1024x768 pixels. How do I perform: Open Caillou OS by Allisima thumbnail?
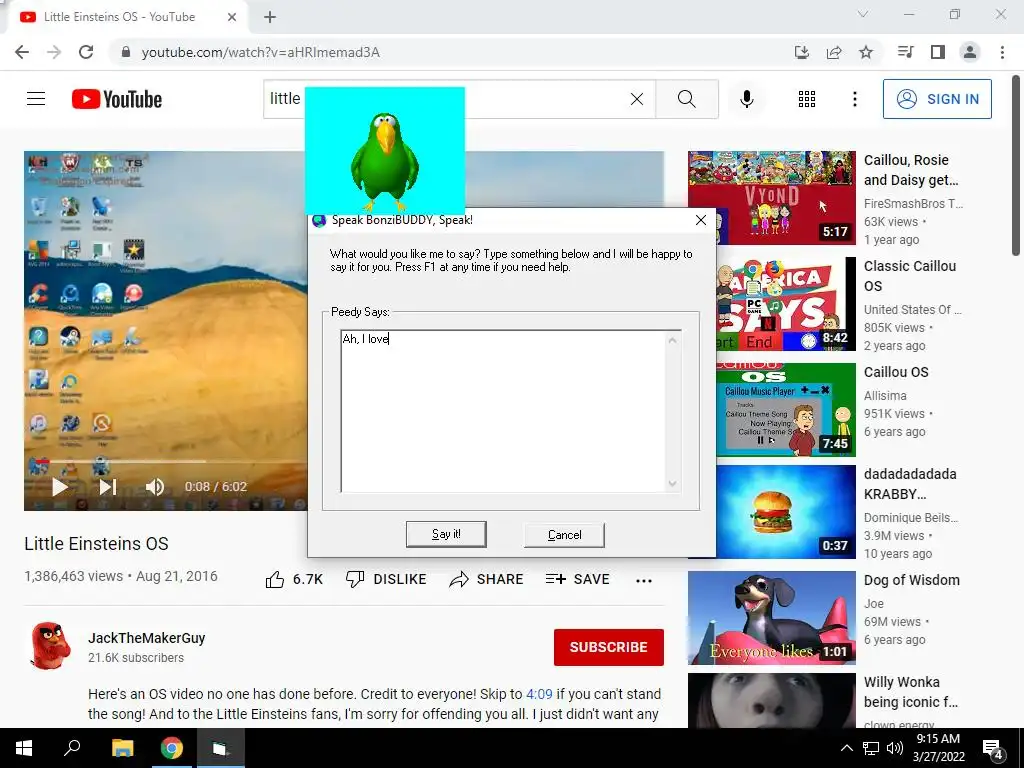(786, 409)
